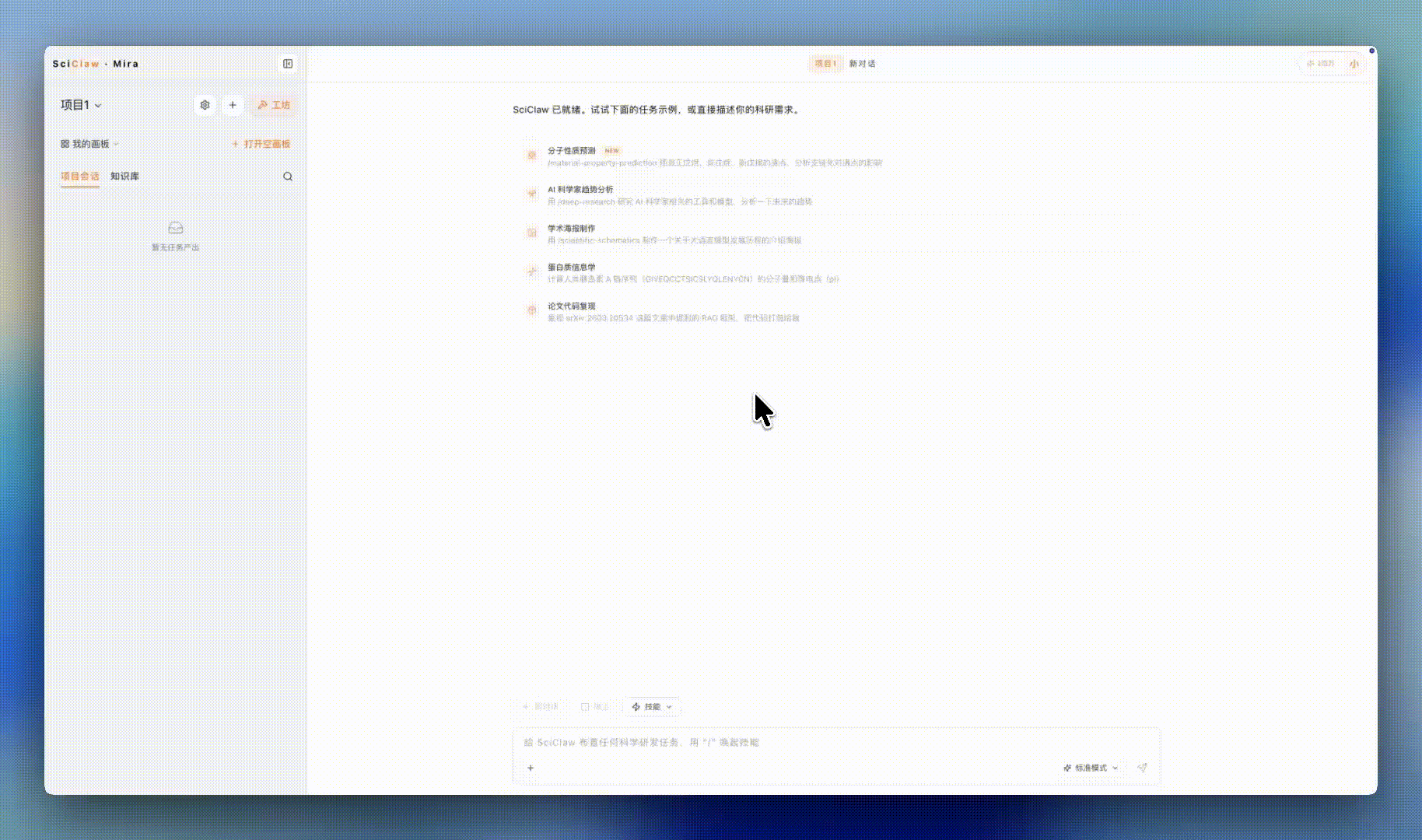Add an attachment with the input plus icon

point(531,768)
